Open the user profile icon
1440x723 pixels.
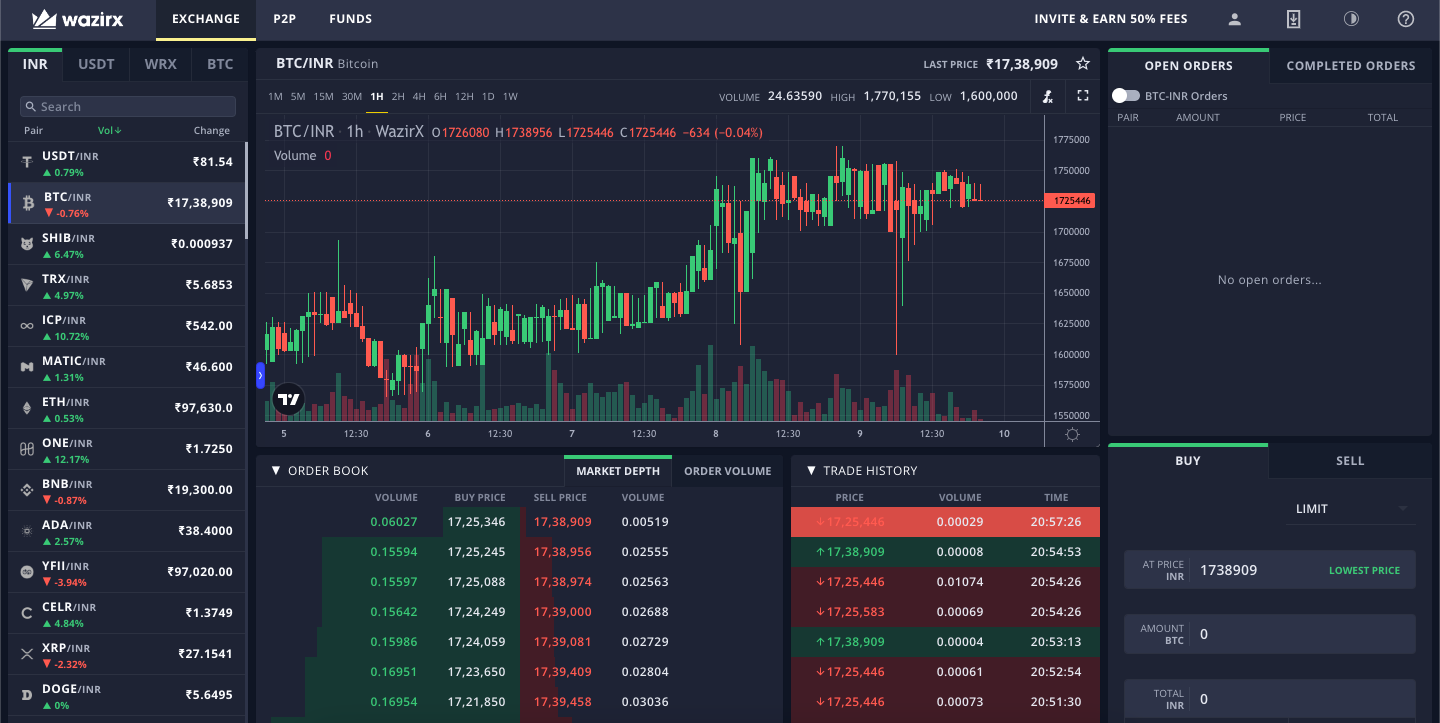click(x=1234, y=18)
